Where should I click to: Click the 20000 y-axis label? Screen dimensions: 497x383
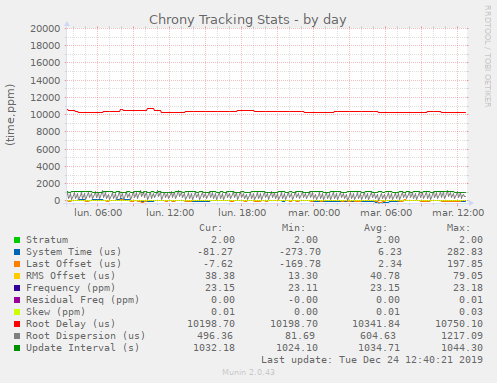click(x=45, y=29)
